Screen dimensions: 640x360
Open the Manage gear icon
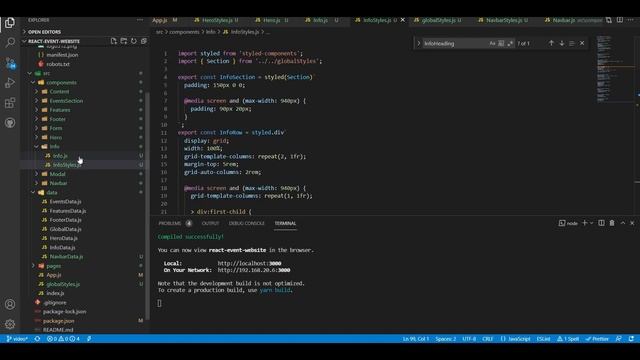point(10,324)
